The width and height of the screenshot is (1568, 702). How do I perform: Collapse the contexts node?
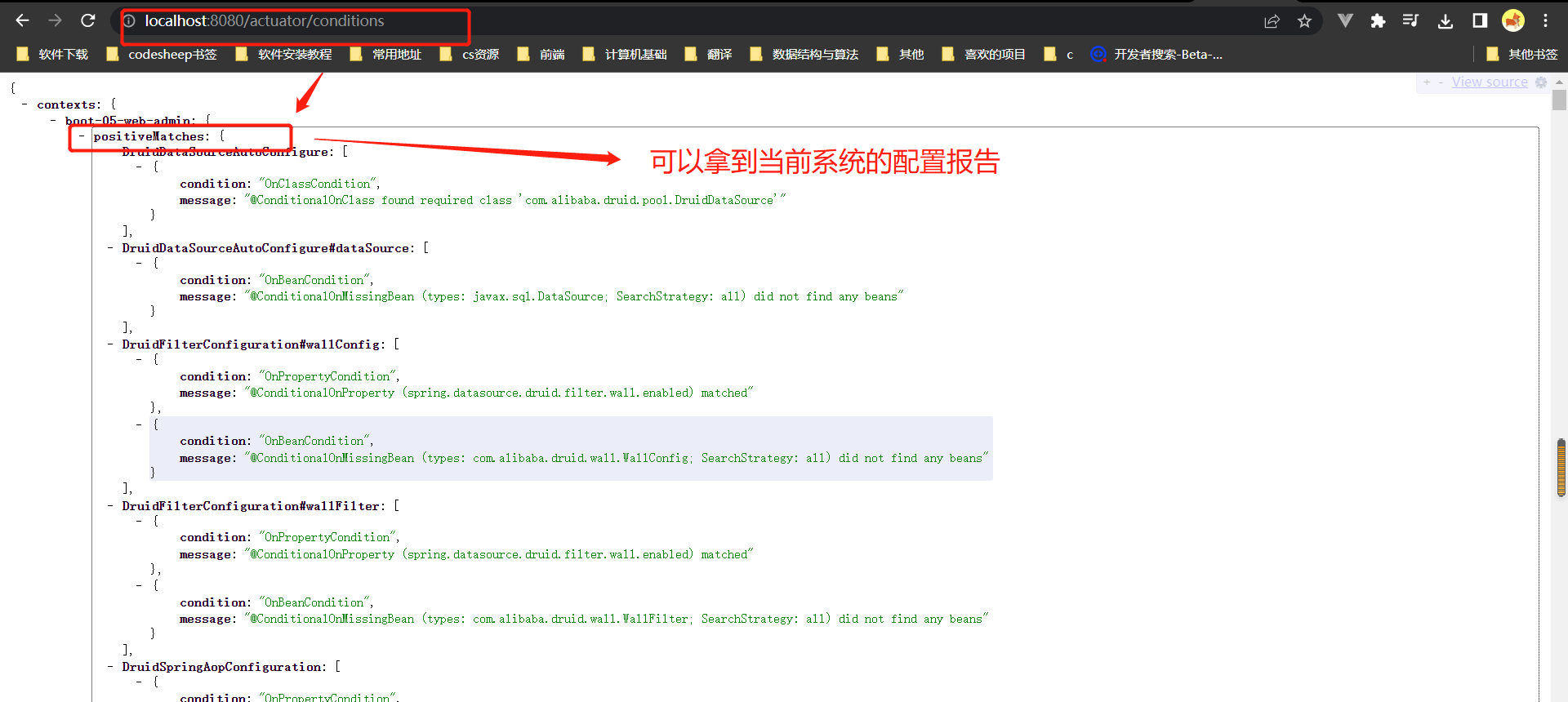[x=25, y=104]
